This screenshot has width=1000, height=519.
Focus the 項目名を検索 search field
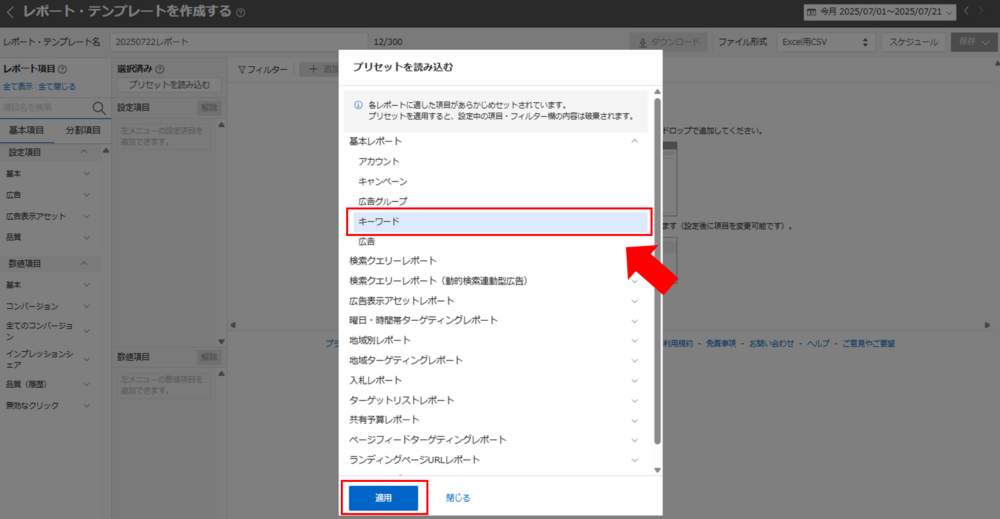(46, 108)
